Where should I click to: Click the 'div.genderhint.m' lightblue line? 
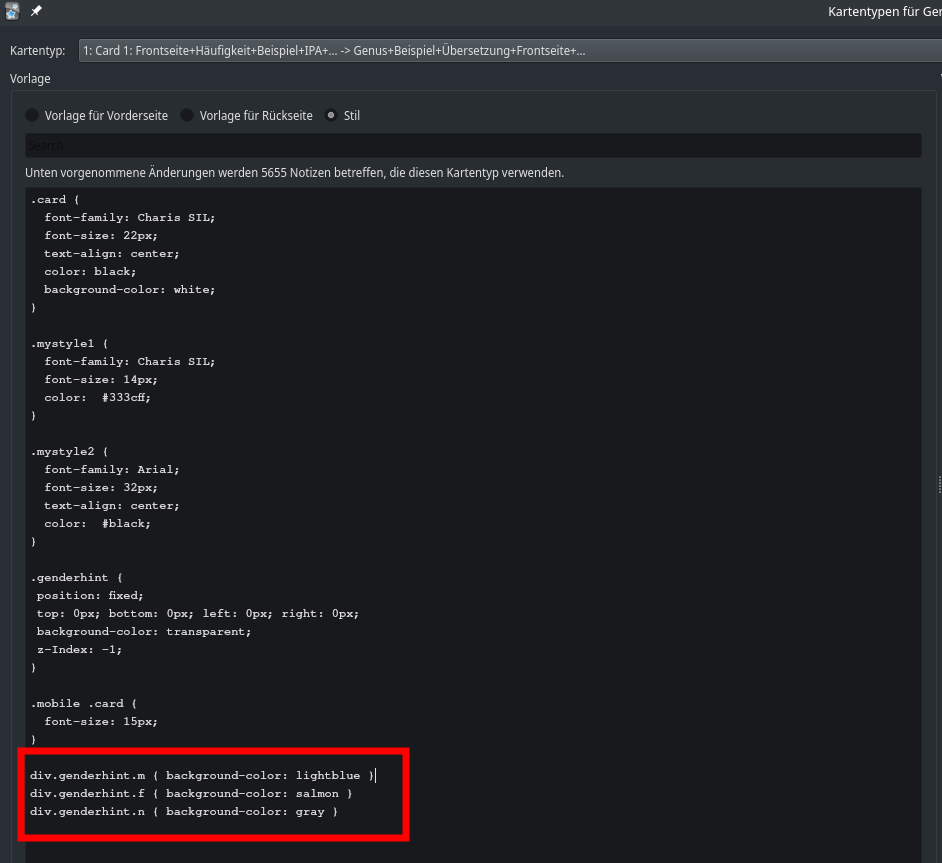point(202,776)
